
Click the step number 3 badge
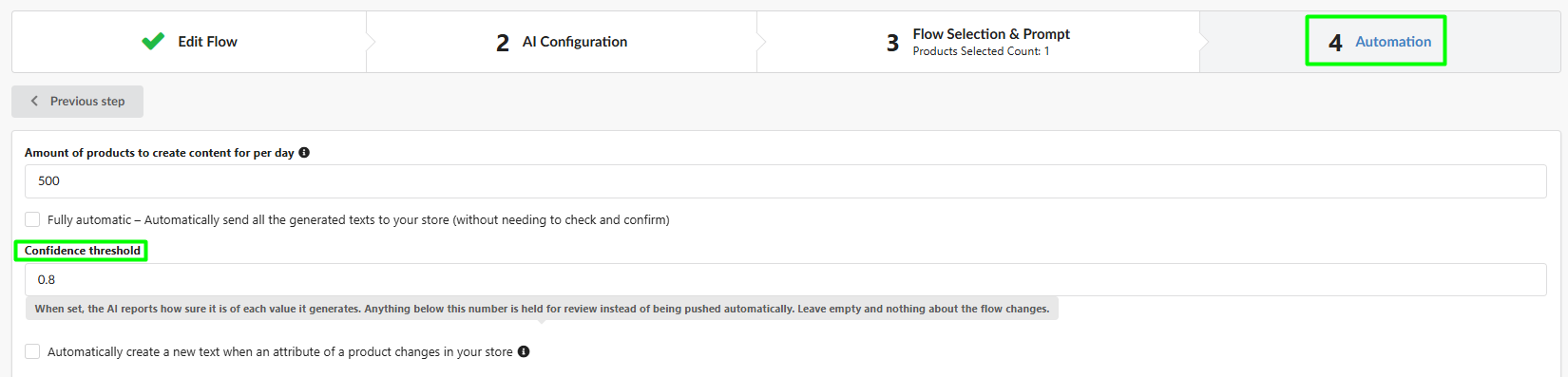[x=892, y=43]
